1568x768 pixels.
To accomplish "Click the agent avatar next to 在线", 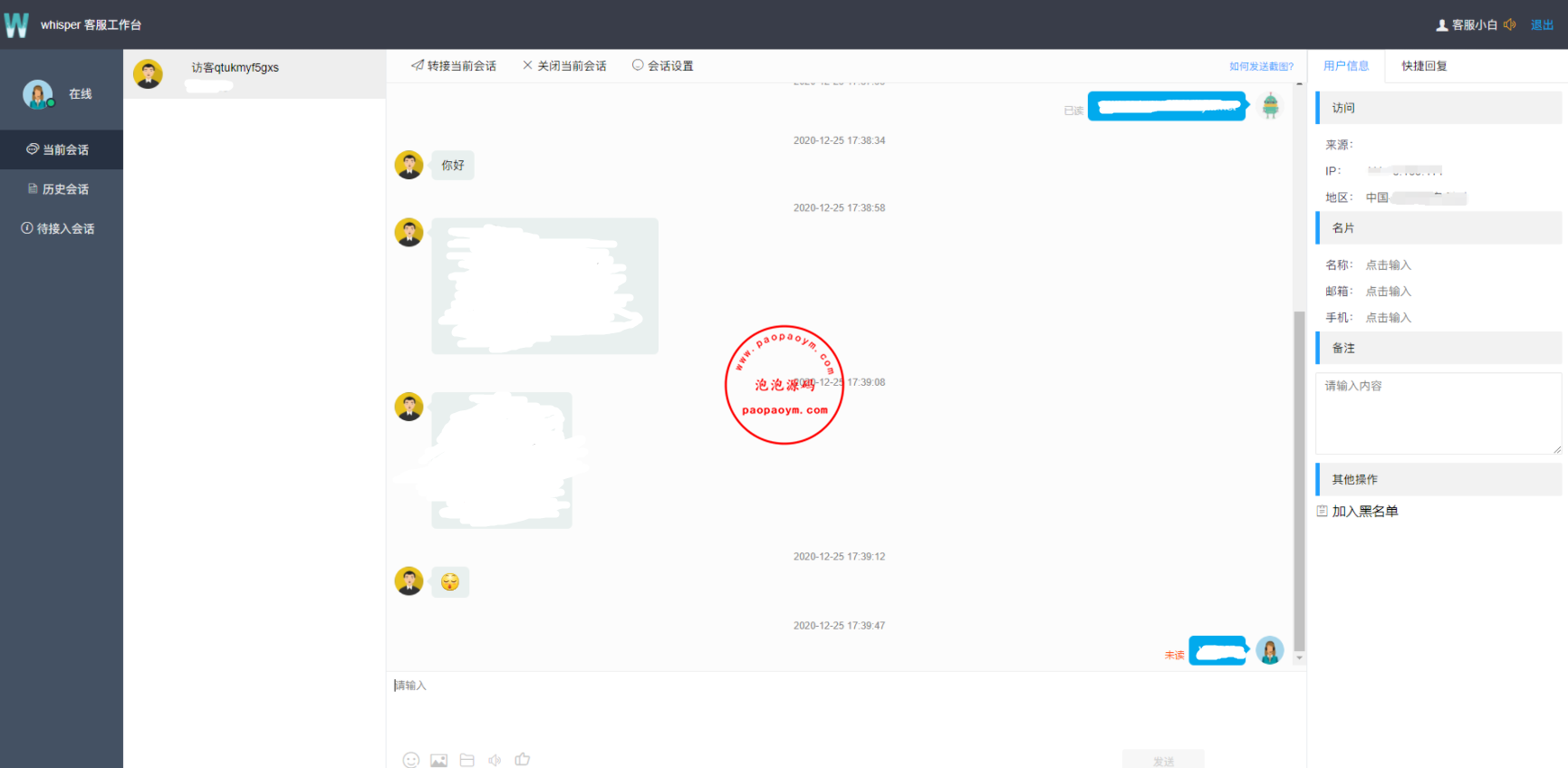I will coord(38,94).
